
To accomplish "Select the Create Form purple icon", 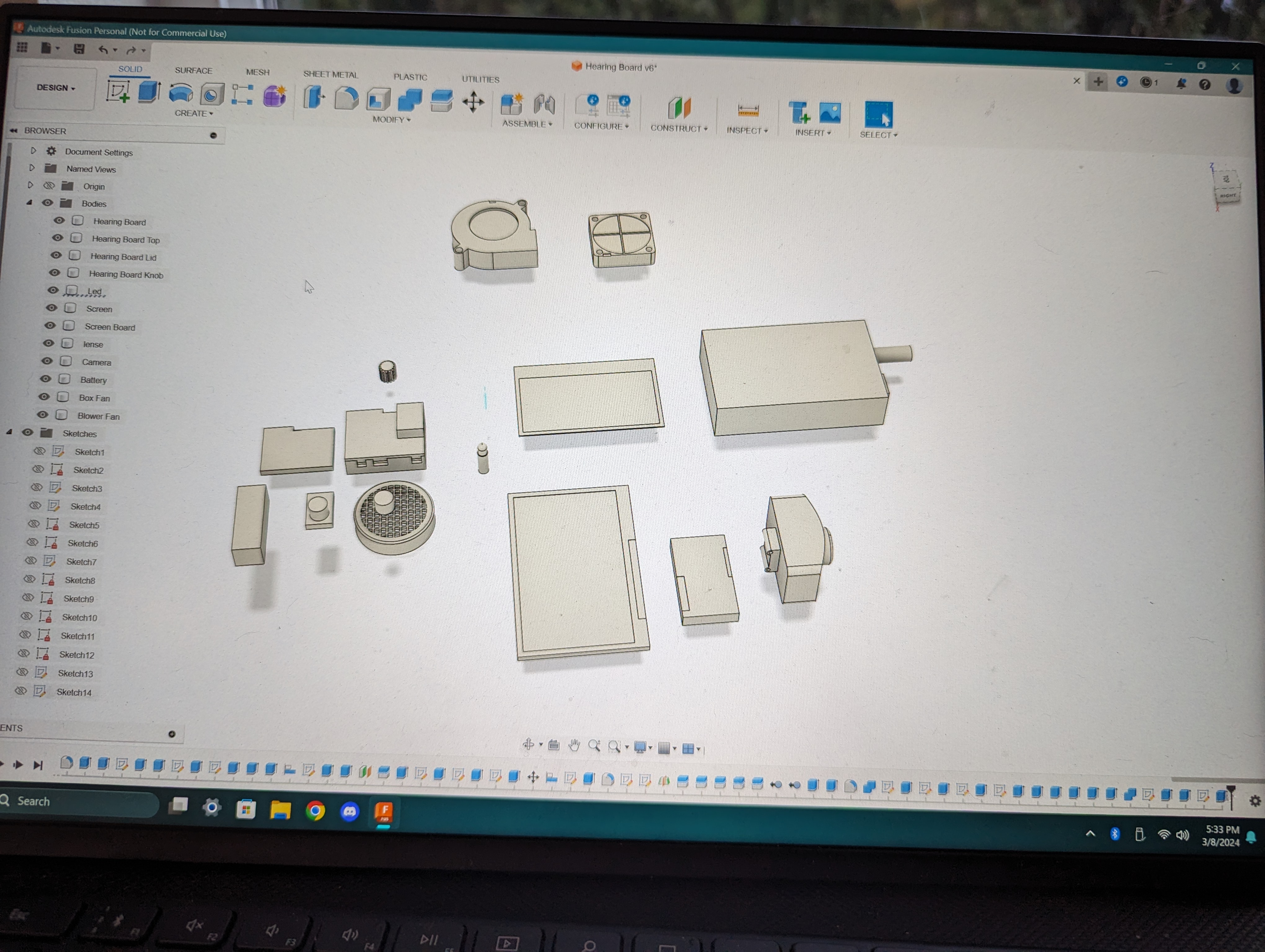I will tap(274, 96).
